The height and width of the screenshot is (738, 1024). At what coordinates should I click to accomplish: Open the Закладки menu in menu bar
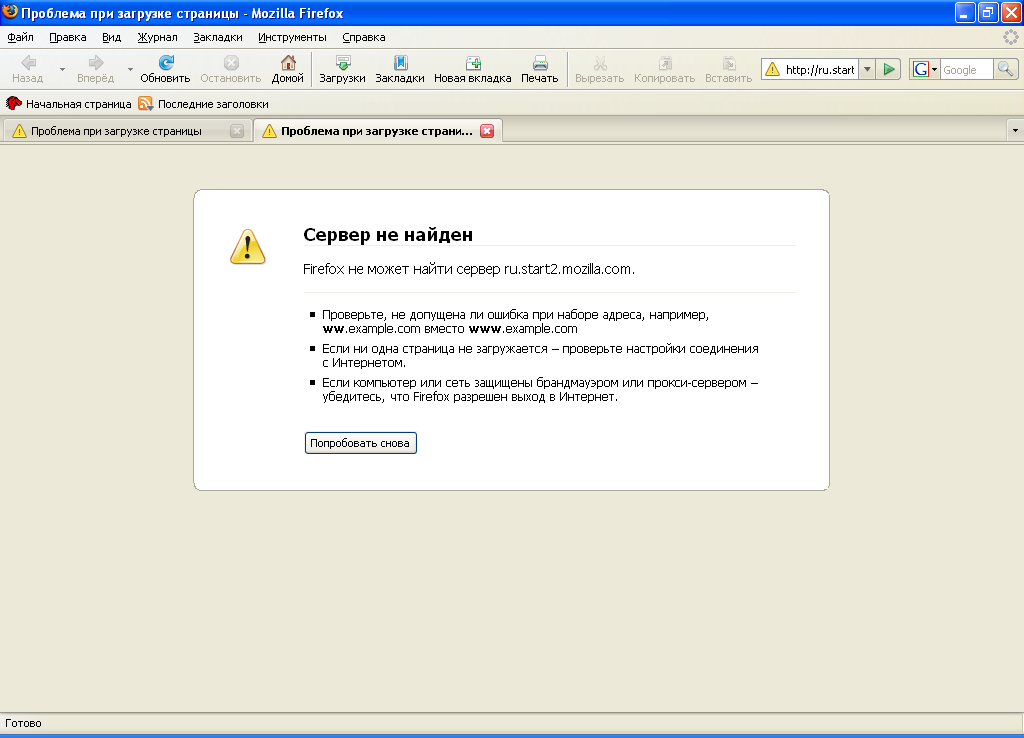click(x=218, y=37)
